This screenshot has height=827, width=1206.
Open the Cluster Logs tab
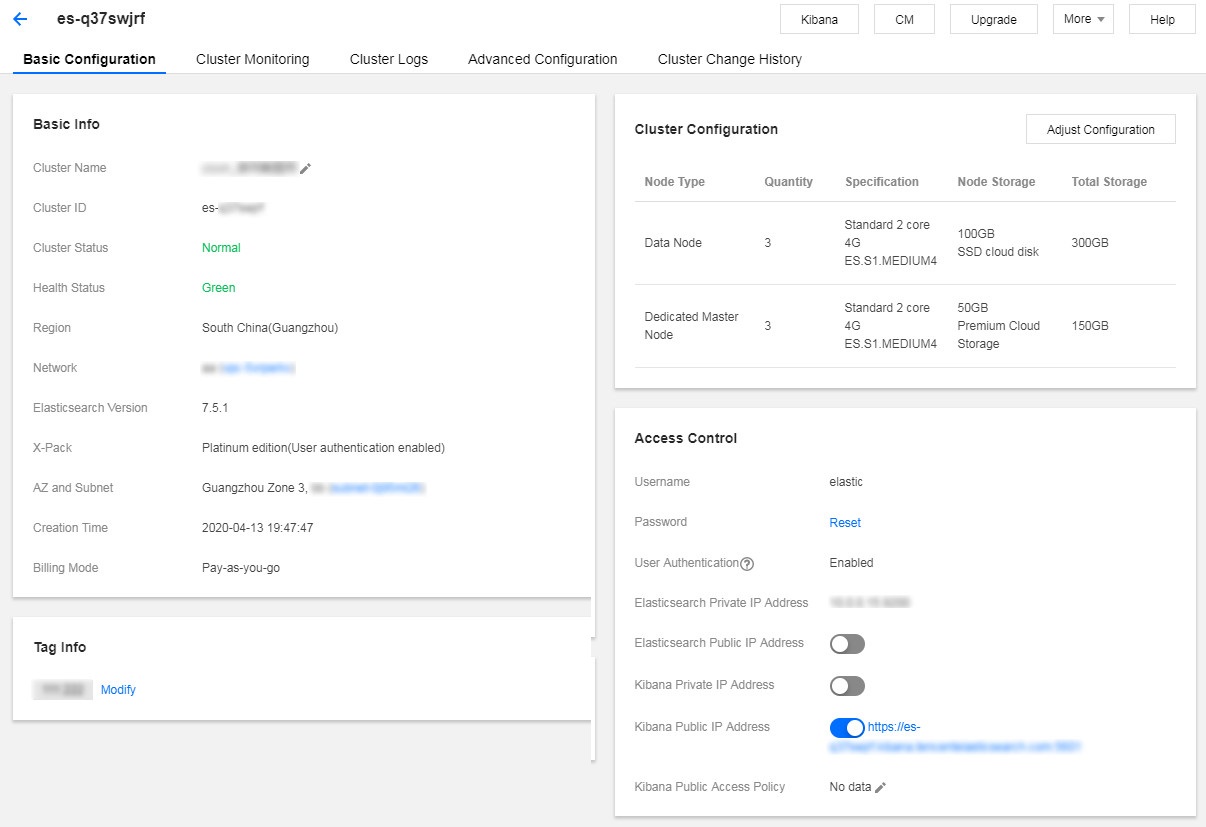388,59
